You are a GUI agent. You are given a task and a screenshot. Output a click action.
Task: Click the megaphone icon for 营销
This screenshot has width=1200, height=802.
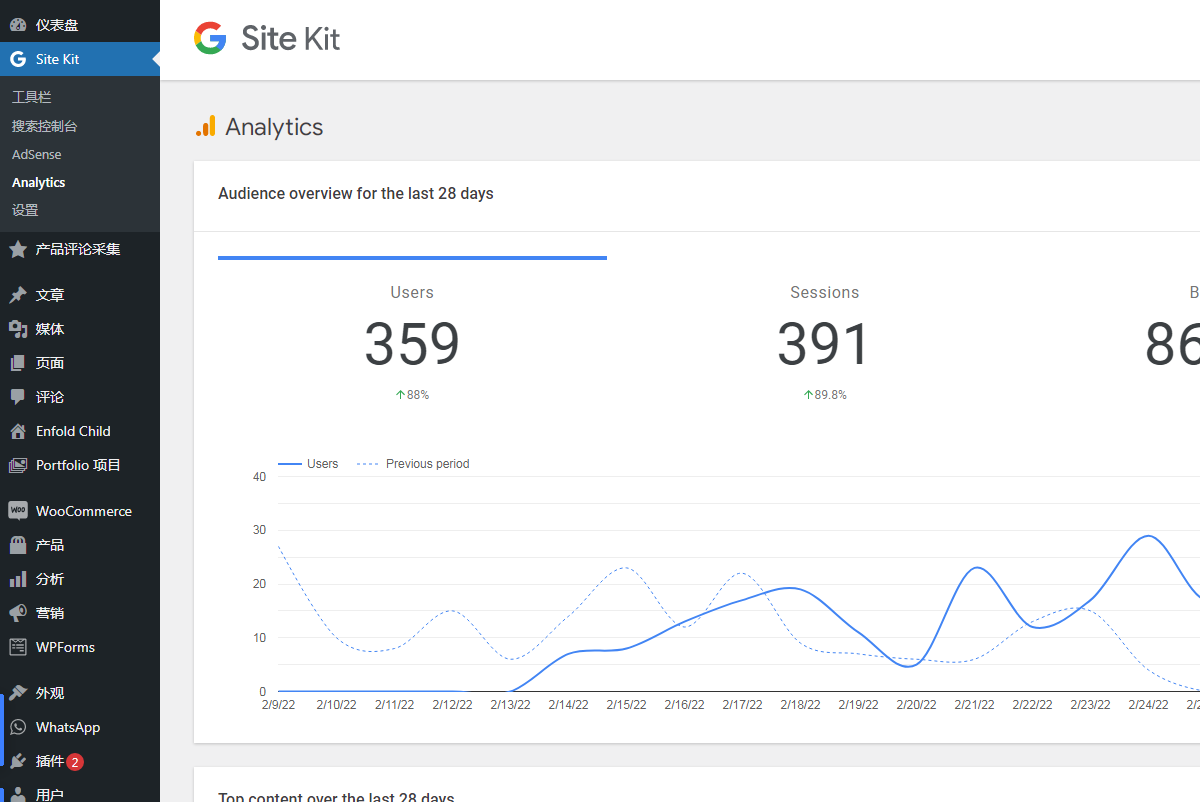18,613
